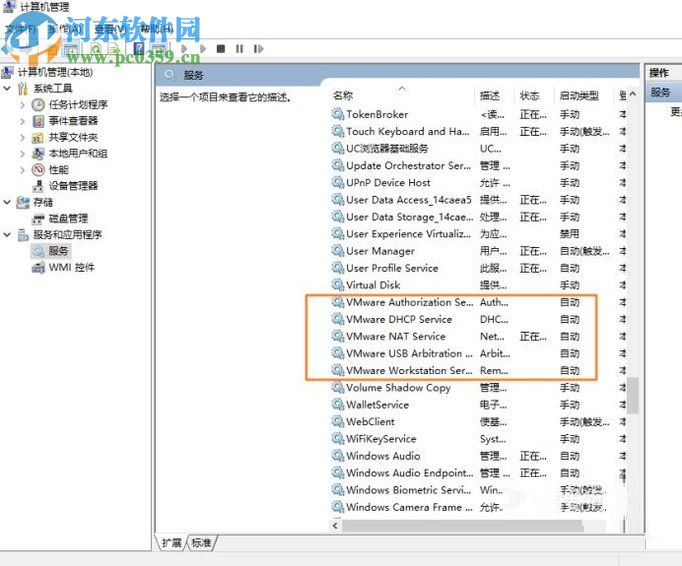Click the Virtual Disk service gear icon
Viewport: 682px width, 566px height.
click(338, 285)
